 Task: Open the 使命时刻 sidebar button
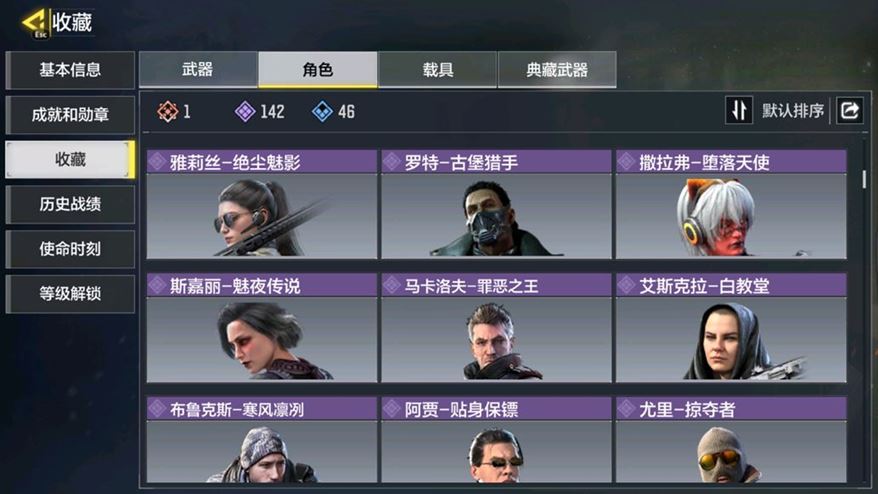tap(70, 249)
